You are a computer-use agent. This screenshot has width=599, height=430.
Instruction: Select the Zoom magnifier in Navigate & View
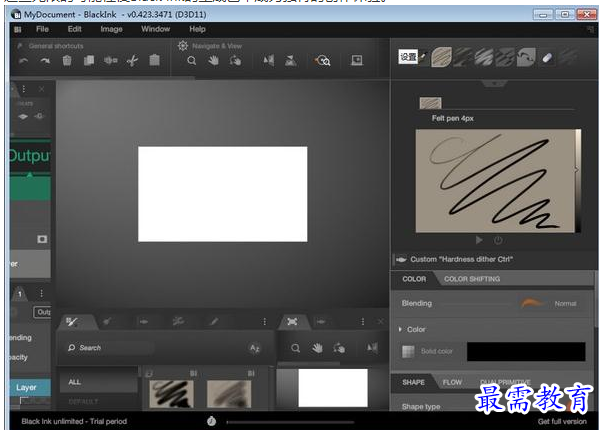click(192, 61)
